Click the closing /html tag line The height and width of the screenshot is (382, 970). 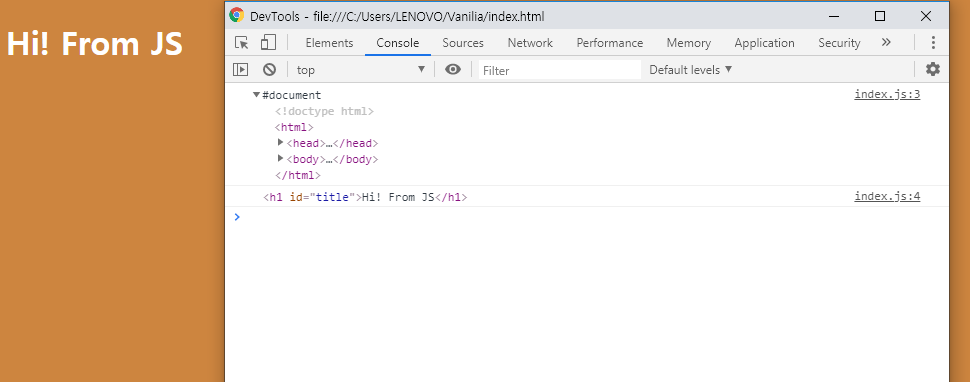[298, 175]
